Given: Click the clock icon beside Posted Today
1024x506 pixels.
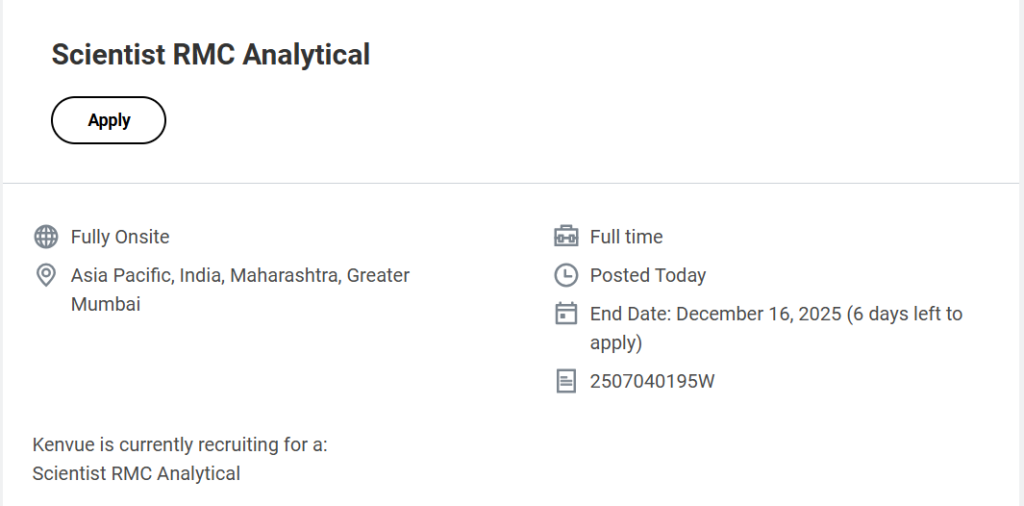Looking at the screenshot, I should [x=566, y=275].
